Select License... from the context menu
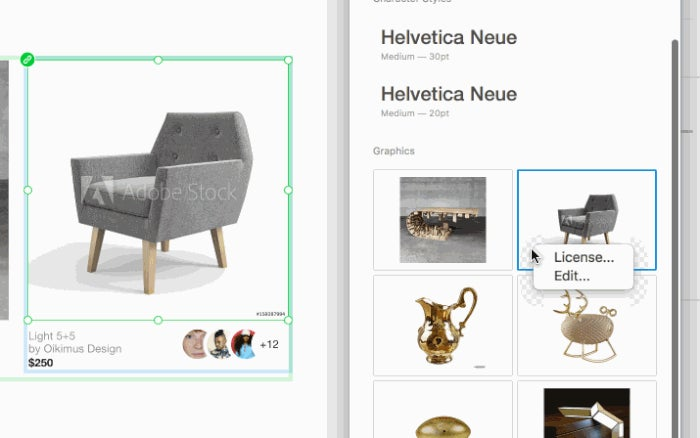This screenshot has width=700, height=438. coord(583,258)
